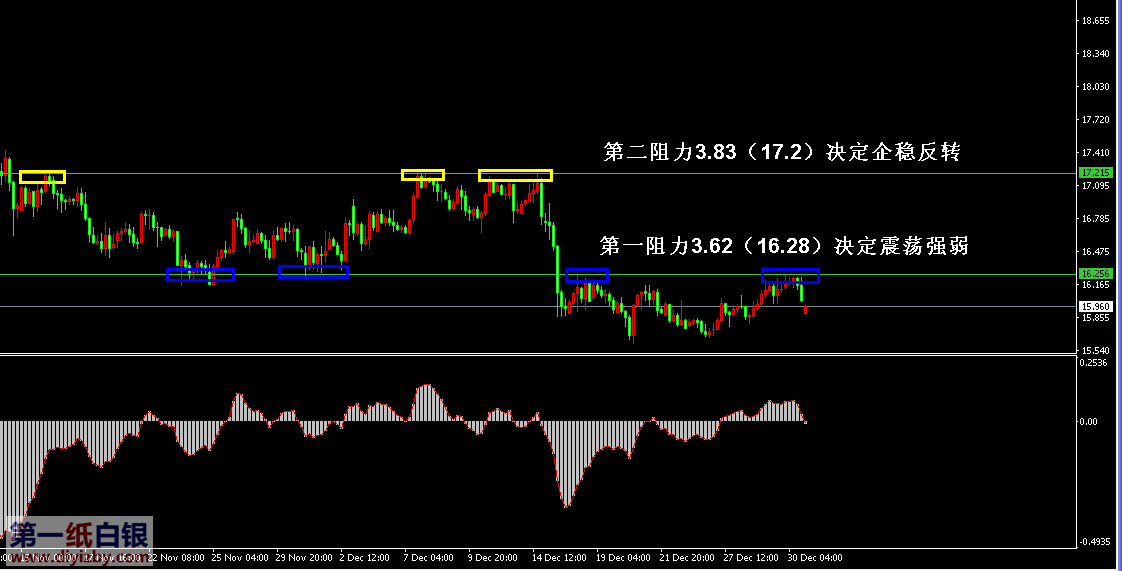Select the rightmost blue rectangle marker
Image resolution: width=1122 pixels, height=571 pixels.
(x=790, y=275)
